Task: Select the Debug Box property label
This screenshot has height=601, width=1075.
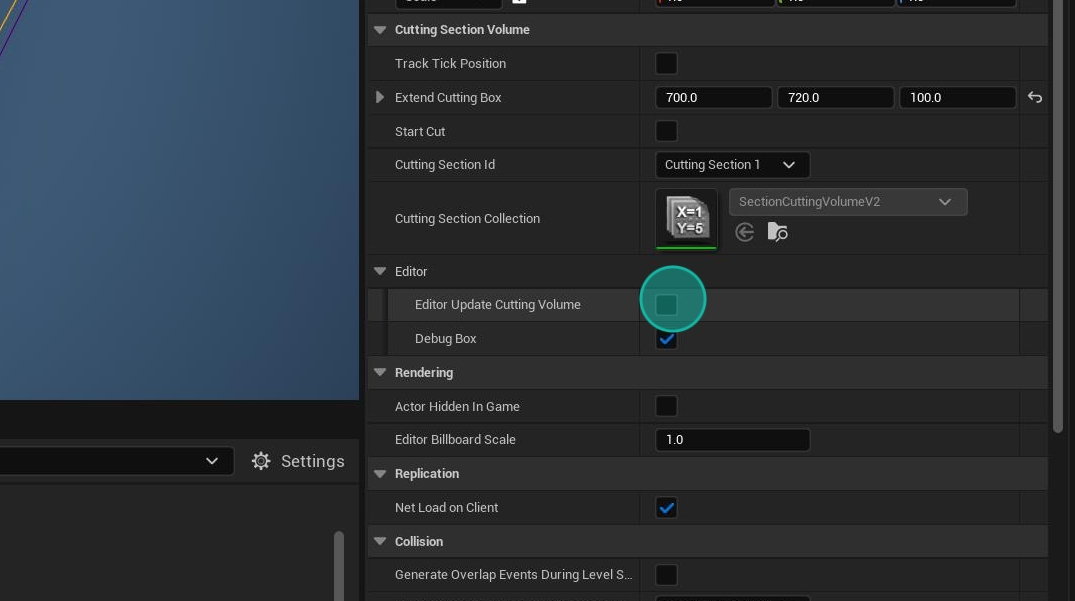Action: pos(446,339)
